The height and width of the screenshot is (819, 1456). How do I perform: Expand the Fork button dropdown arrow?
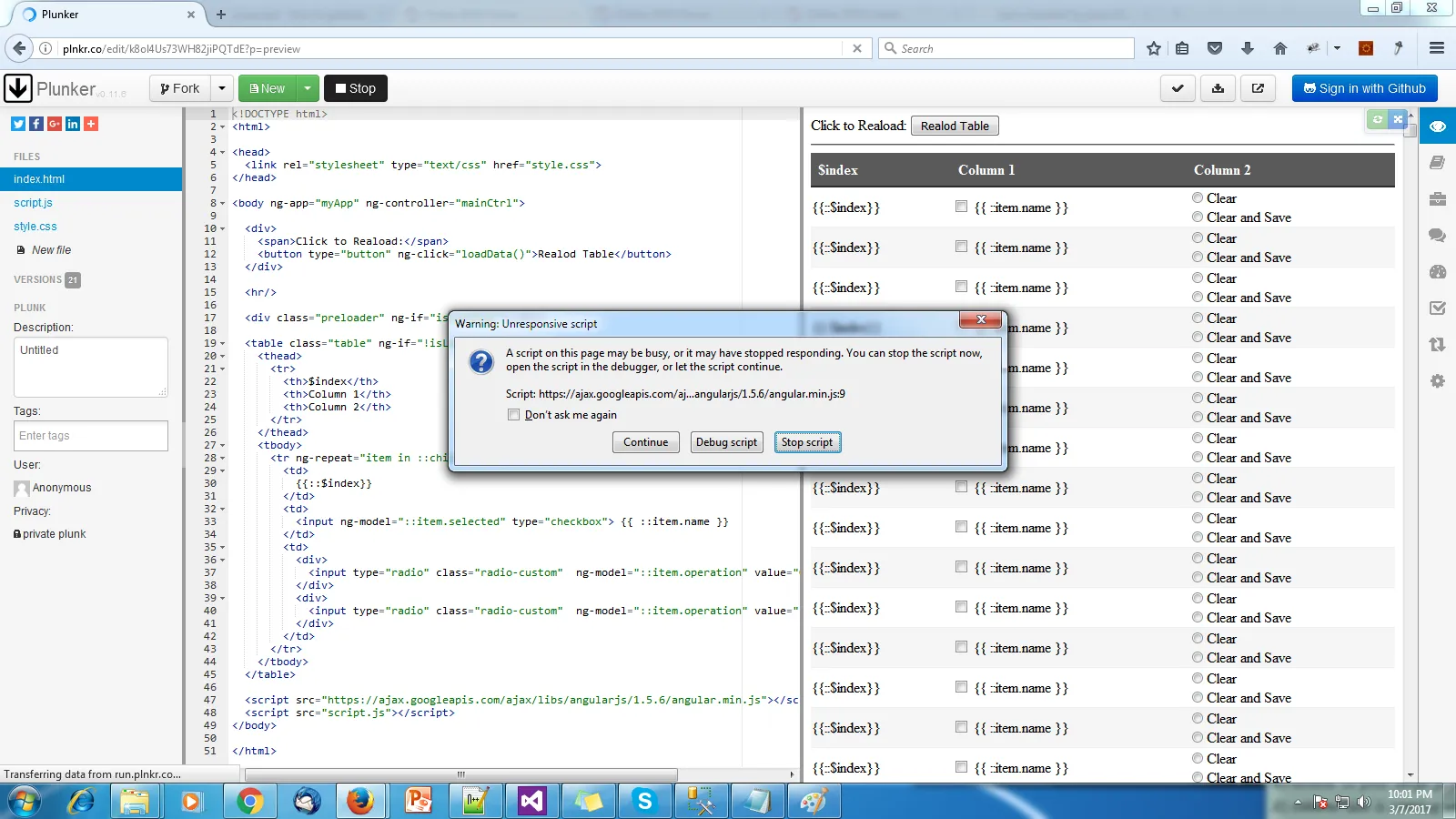point(222,88)
